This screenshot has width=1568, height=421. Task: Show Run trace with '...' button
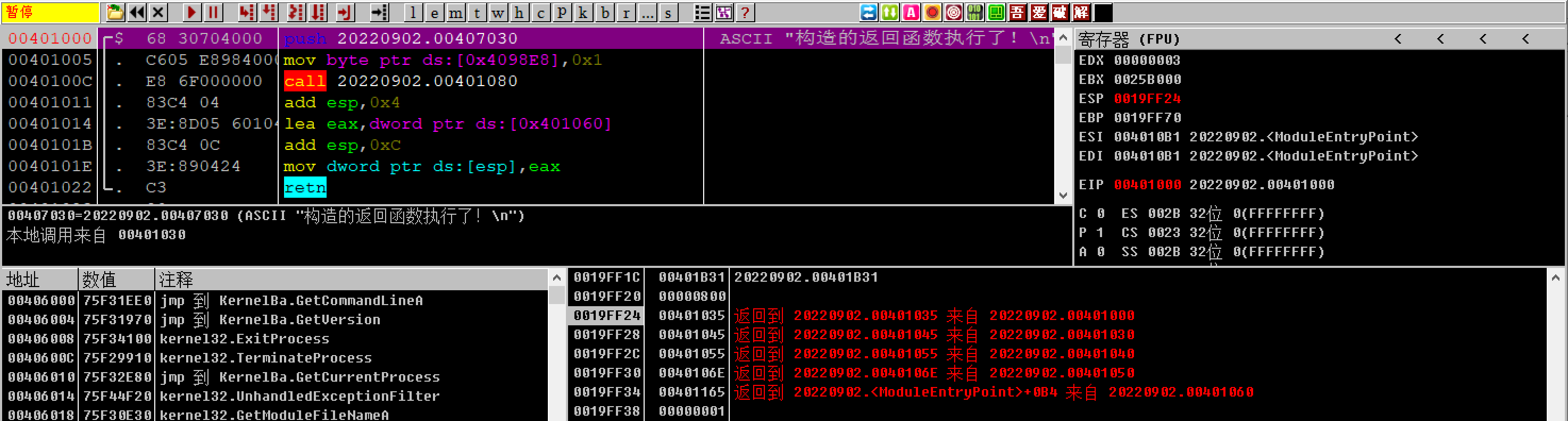tap(647, 12)
